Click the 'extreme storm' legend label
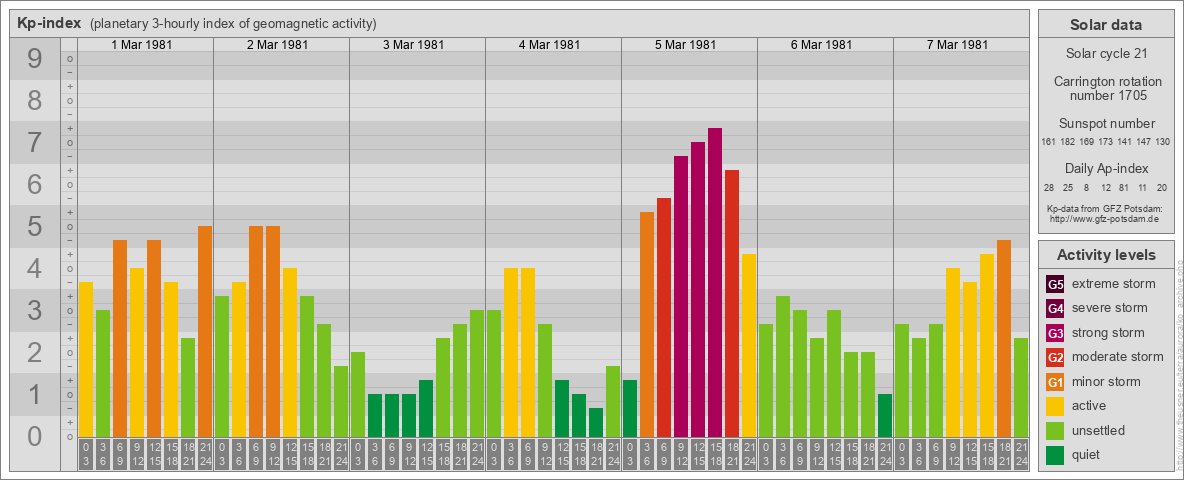 pos(1114,284)
